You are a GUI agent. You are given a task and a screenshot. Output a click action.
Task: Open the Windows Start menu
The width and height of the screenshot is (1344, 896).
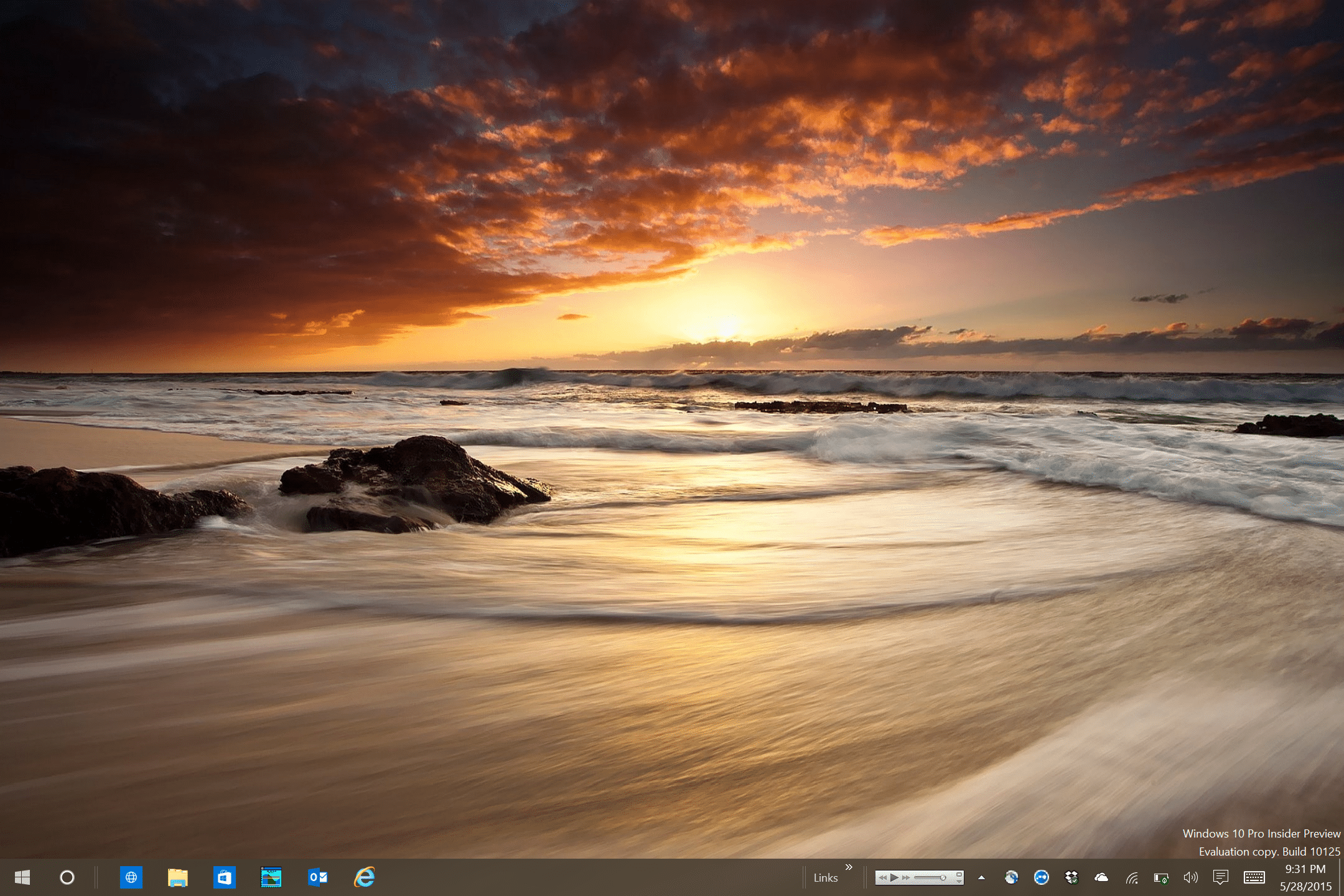click(x=22, y=877)
